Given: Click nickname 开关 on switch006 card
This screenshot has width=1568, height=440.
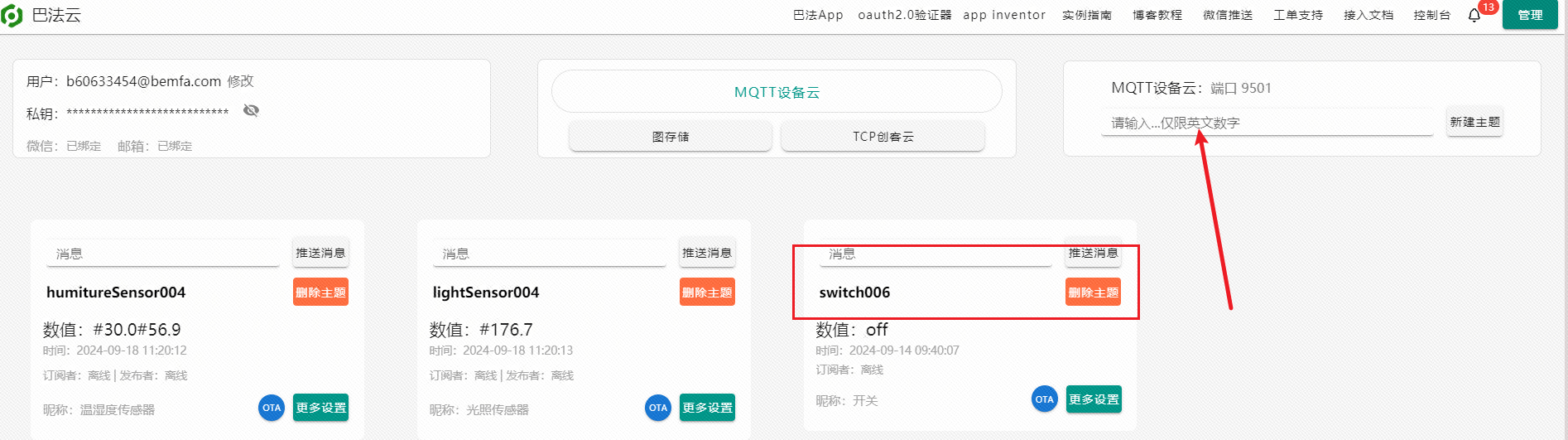Looking at the screenshot, I should pos(865,400).
